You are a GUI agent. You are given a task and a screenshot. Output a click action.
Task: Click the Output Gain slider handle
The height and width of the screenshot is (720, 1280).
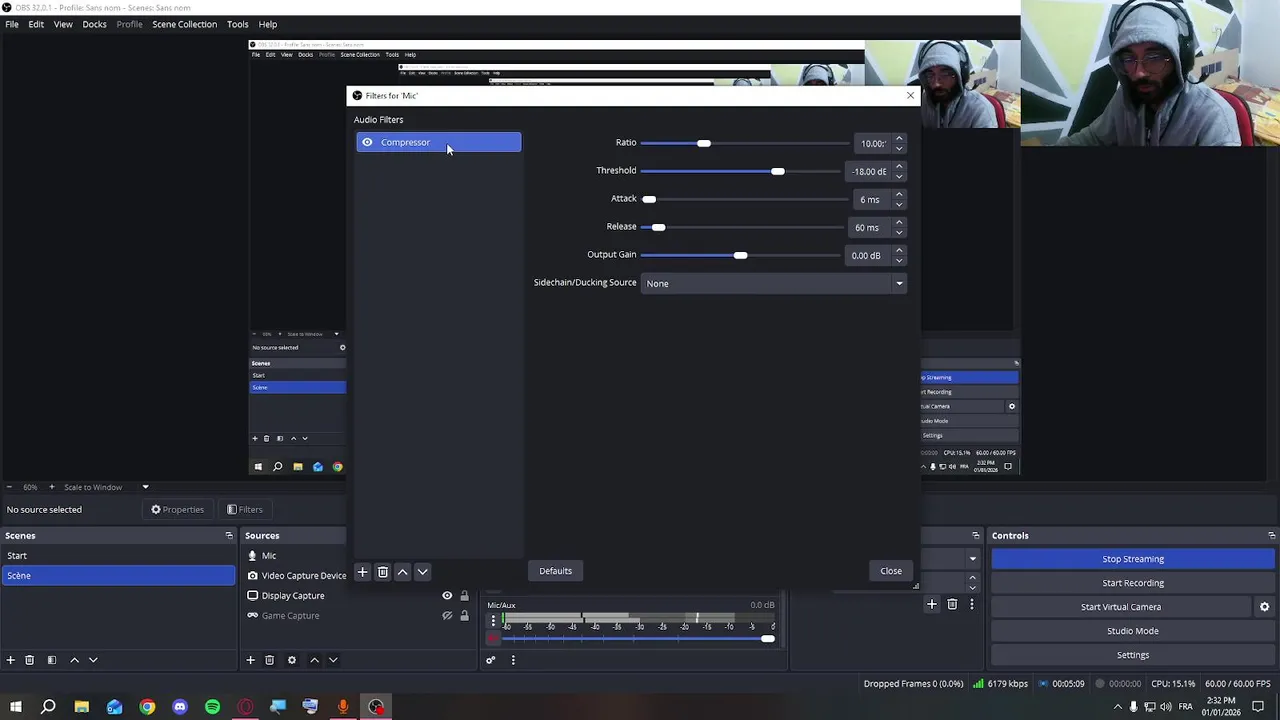(740, 255)
